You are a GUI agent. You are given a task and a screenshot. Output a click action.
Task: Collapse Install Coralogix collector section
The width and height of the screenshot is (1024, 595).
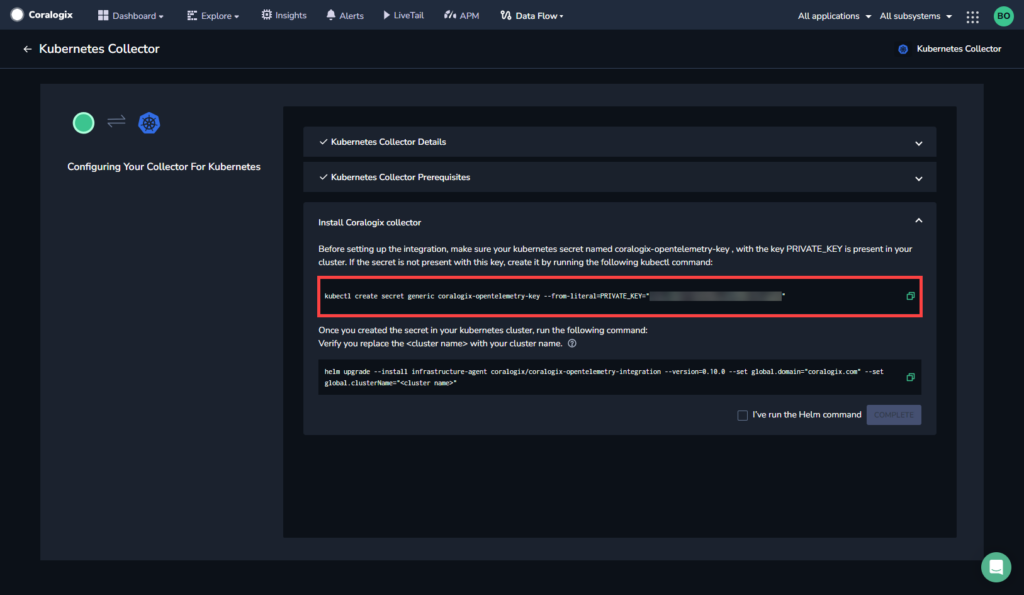point(918,221)
